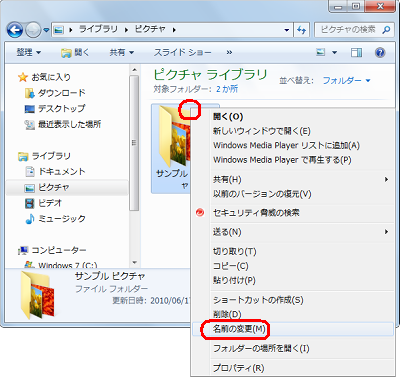Click the デスクトップ monitor icon
The height and width of the screenshot is (377, 400).
30,109
